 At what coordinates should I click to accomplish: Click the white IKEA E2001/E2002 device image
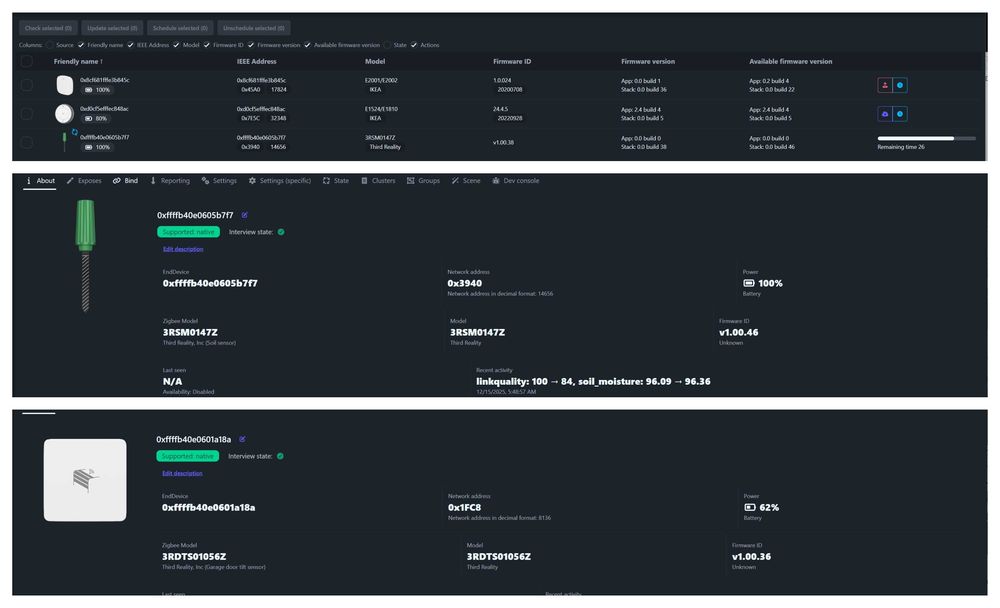point(64,85)
